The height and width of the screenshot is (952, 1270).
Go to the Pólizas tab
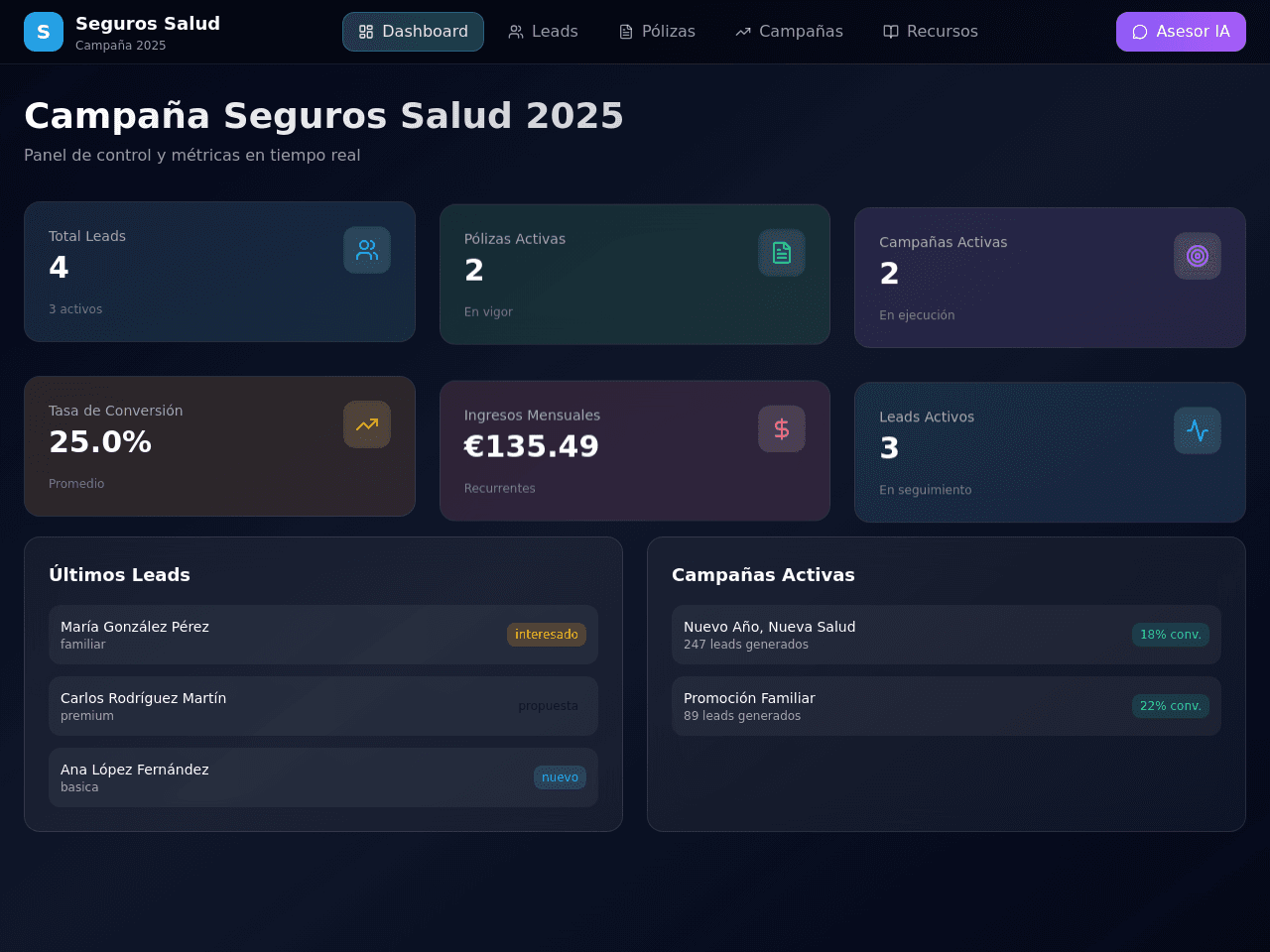657,32
